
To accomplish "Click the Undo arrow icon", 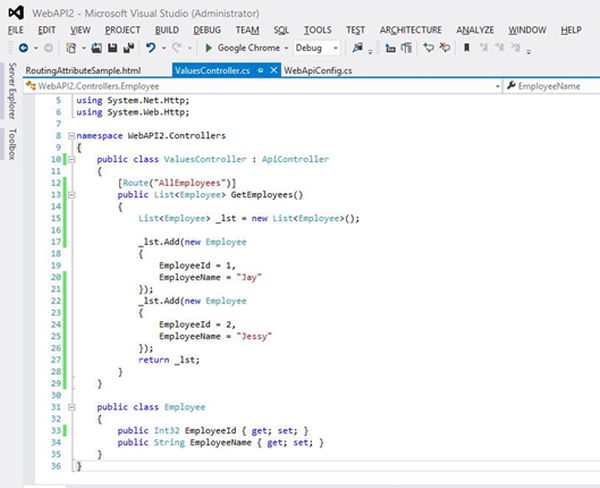I will tap(150, 48).
